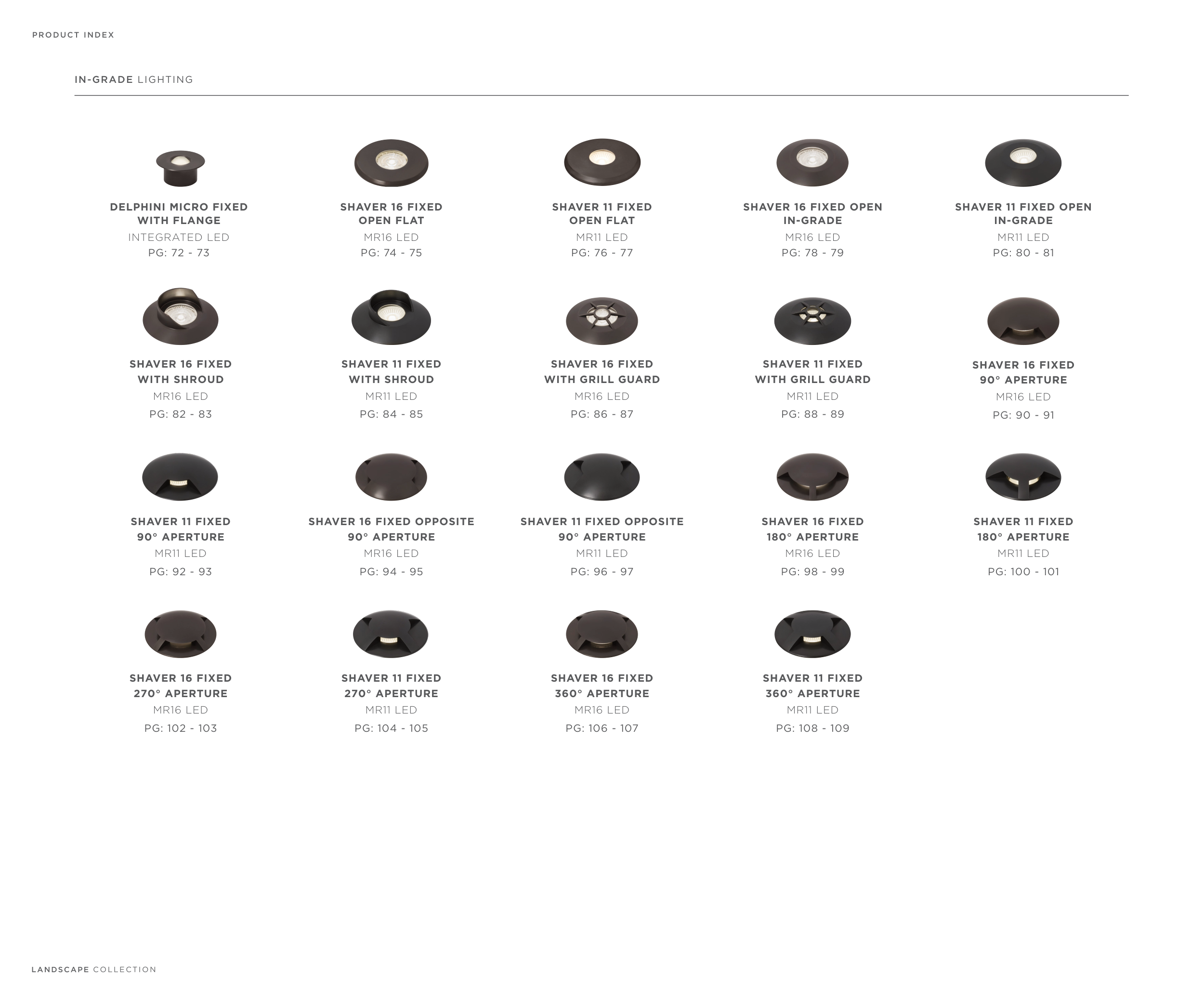Open pages PG: 96 - 97 reference
The image size is (1204, 1004).
pyautogui.click(x=602, y=572)
